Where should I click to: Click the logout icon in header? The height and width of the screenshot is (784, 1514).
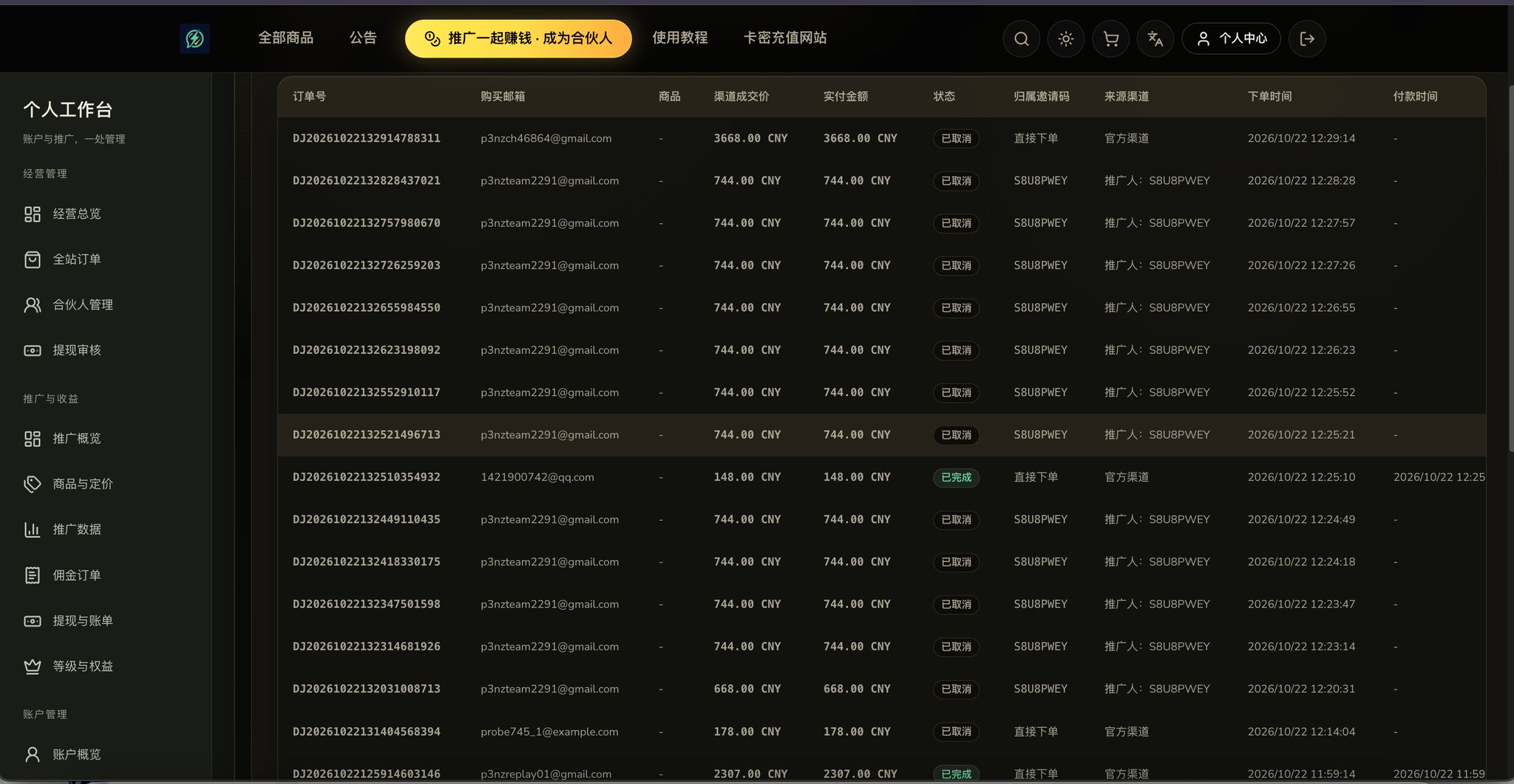1307,38
